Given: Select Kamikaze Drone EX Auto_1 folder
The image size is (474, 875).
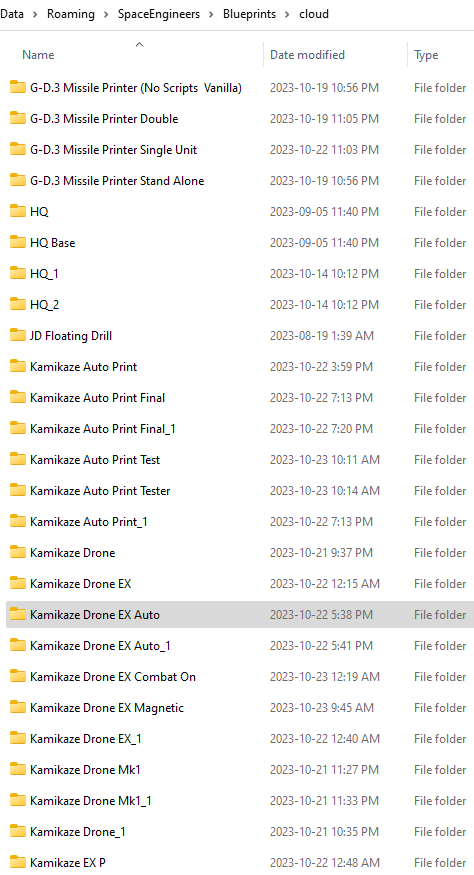Looking at the screenshot, I should click(x=100, y=646).
